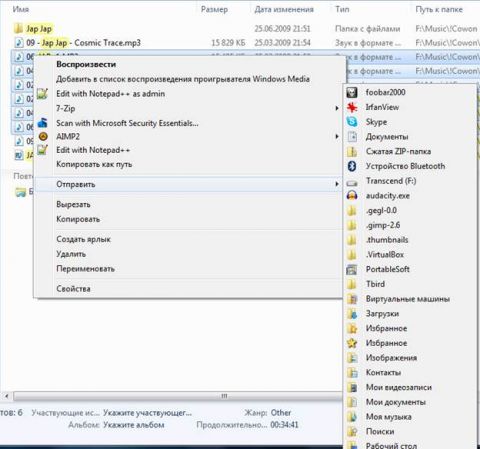
Task: Select .gimp-2.6 in Send To list
Action: [383, 225]
